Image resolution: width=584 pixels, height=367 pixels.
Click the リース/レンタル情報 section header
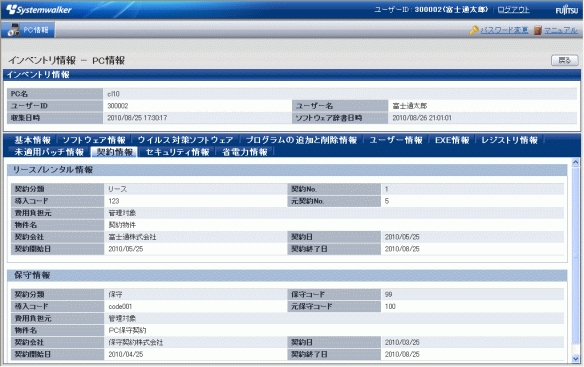coord(287,170)
